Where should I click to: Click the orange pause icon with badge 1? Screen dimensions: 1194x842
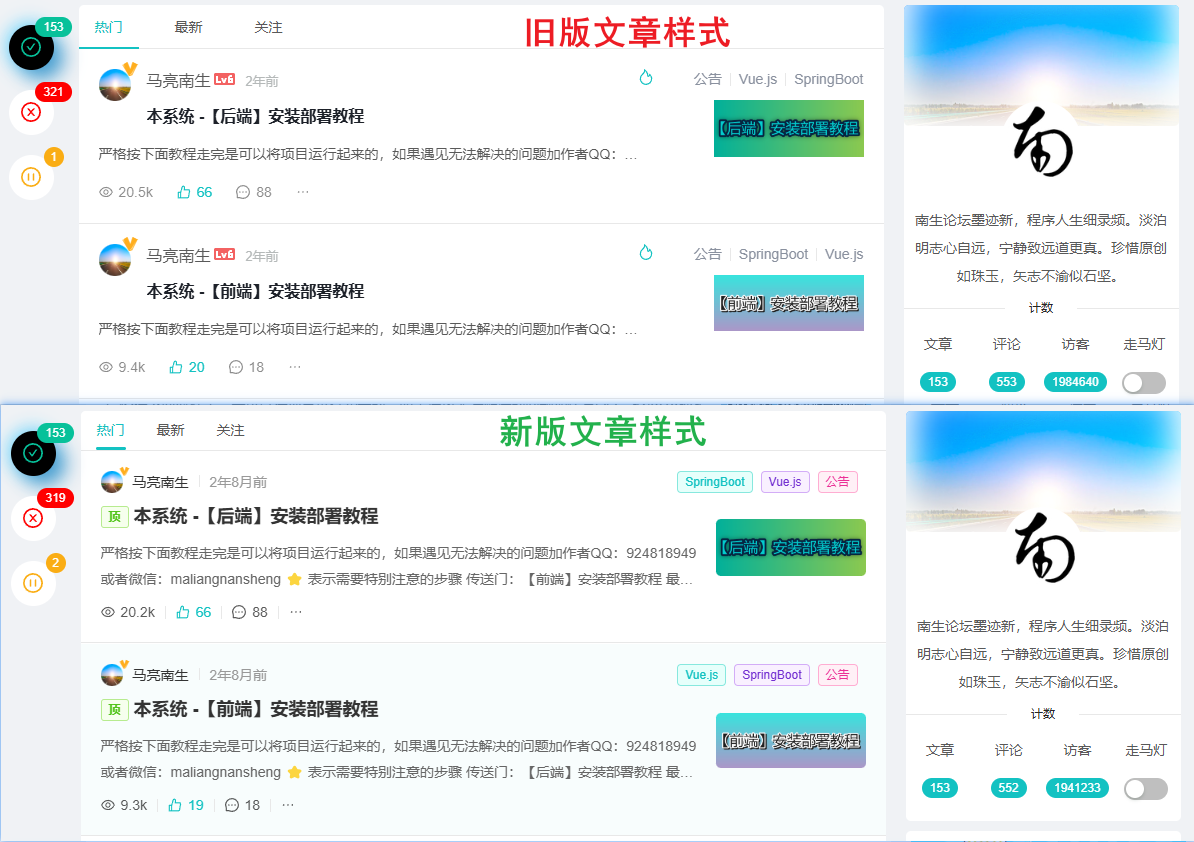click(x=31, y=177)
